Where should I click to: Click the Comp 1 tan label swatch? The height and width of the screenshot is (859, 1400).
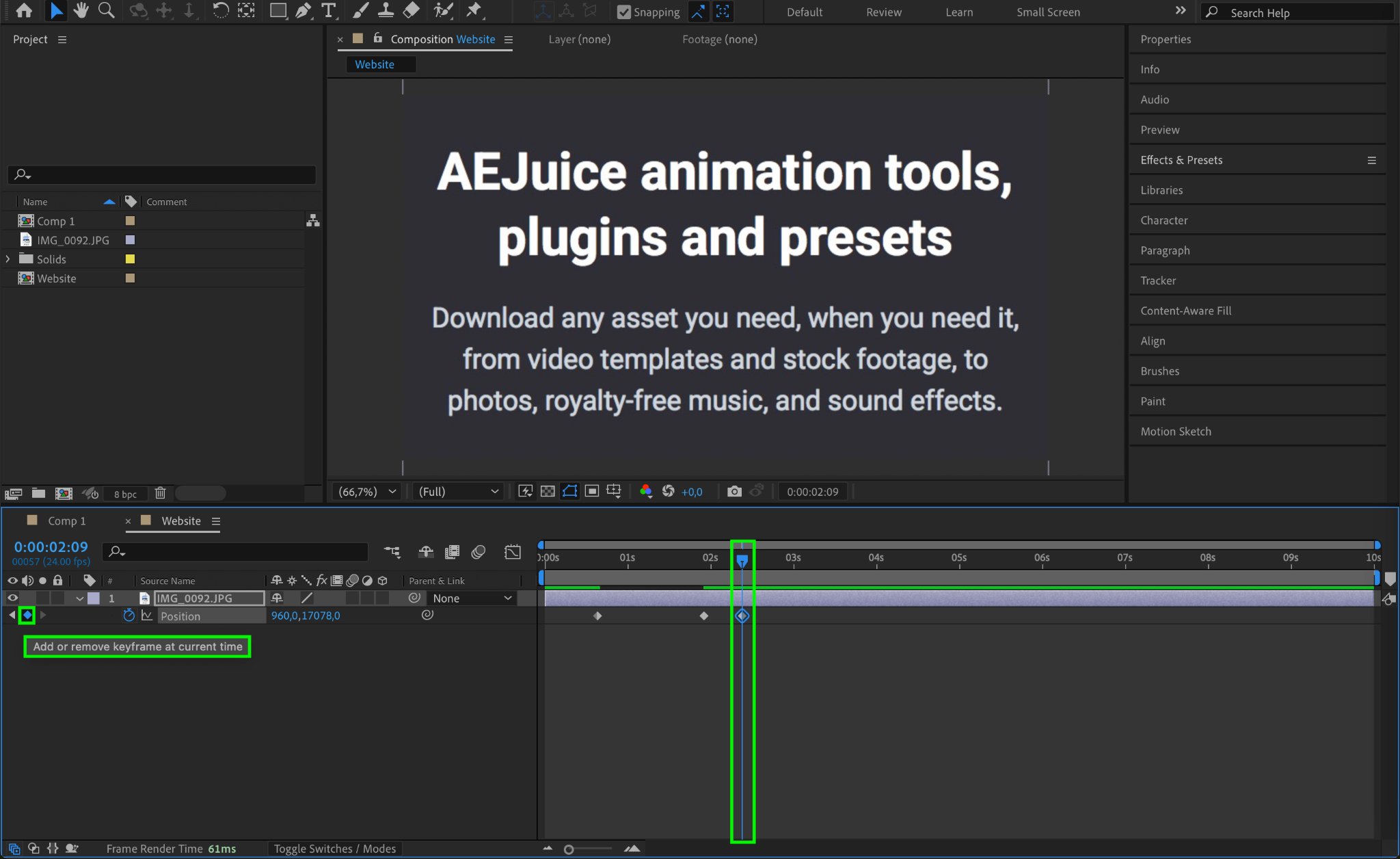pos(130,221)
